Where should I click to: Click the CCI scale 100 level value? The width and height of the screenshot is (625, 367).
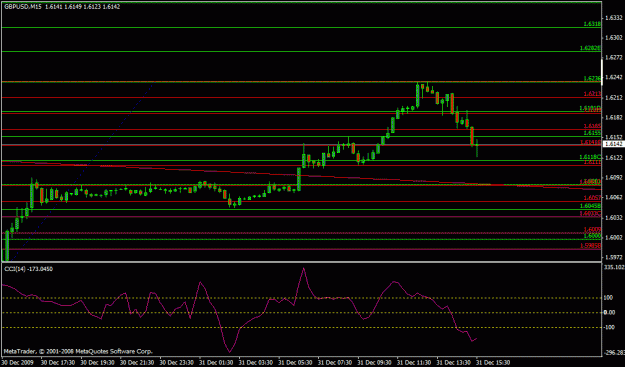click(609, 298)
